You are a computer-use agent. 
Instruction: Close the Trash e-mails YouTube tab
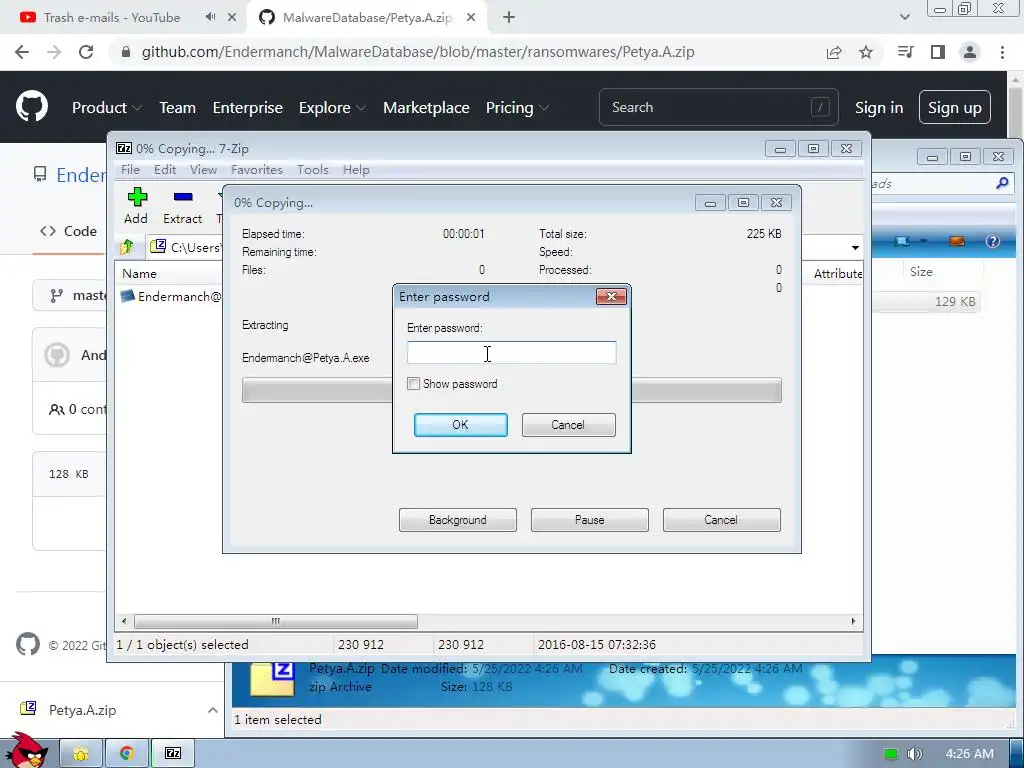[x=232, y=18]
